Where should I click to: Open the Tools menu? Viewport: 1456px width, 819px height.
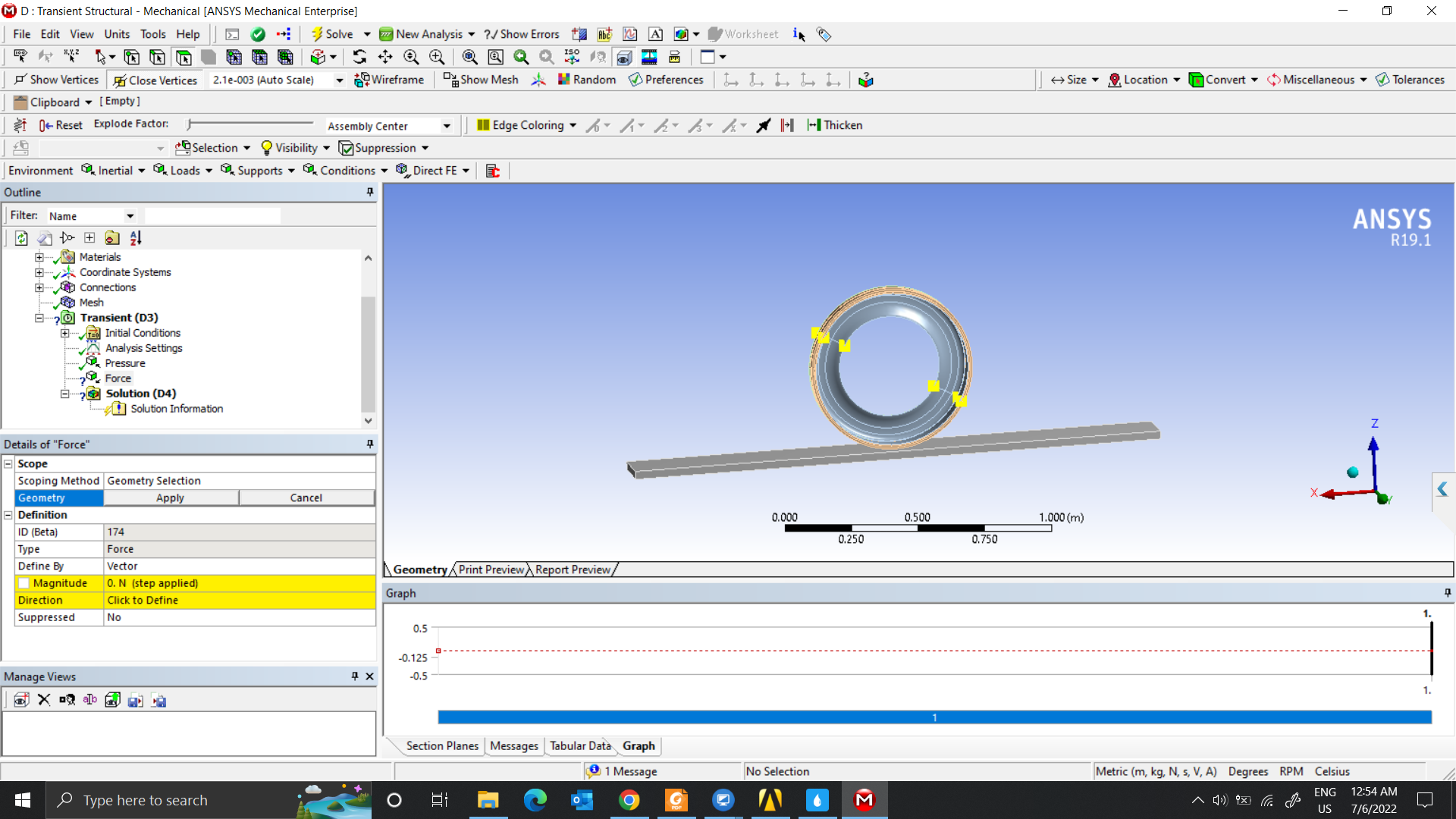coord(152,34)
